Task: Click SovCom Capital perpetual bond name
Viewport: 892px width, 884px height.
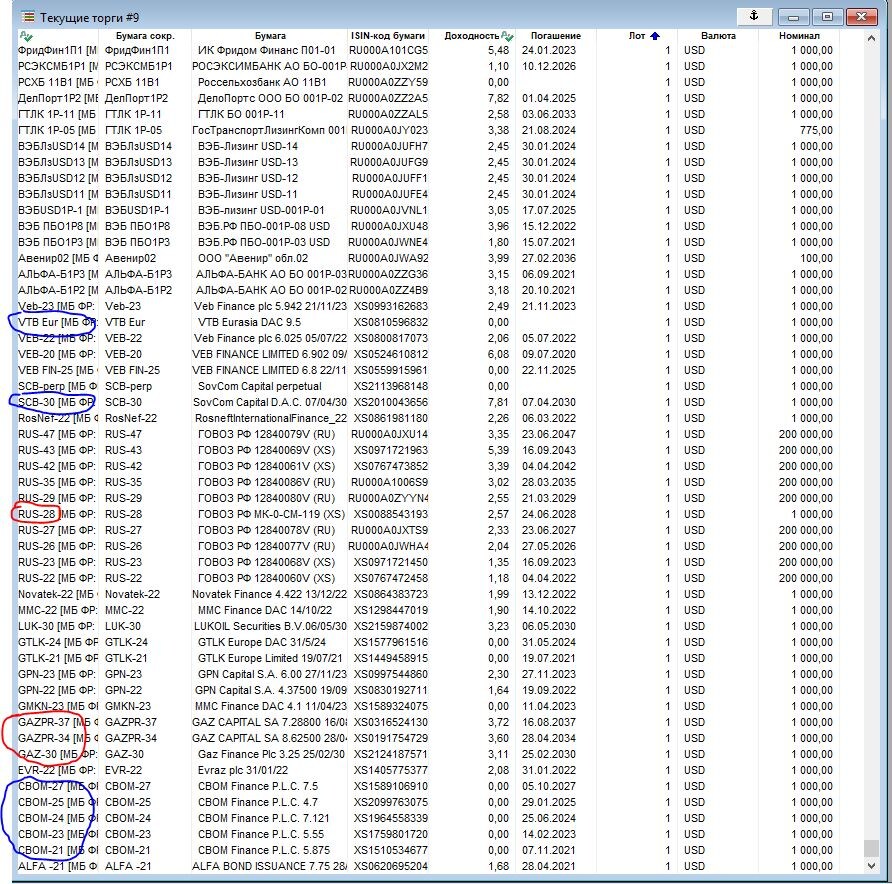Action: [260, 386]
